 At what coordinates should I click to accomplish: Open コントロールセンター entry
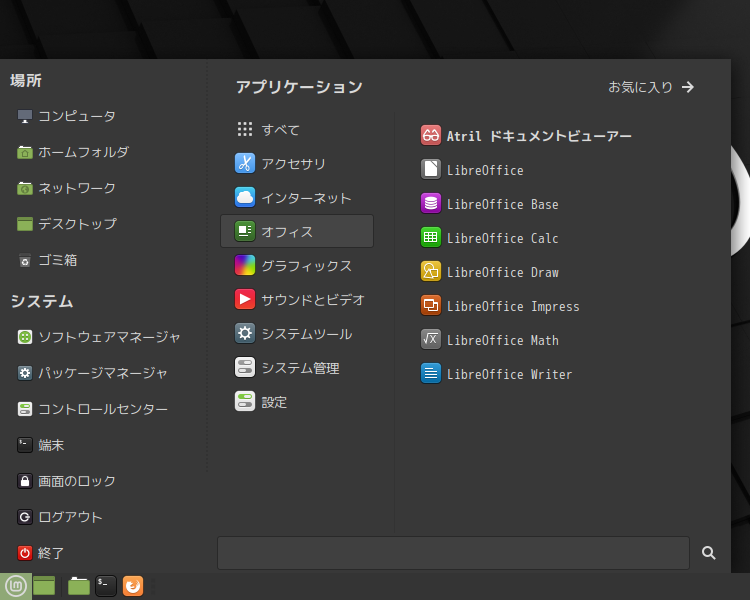(92, 409)
